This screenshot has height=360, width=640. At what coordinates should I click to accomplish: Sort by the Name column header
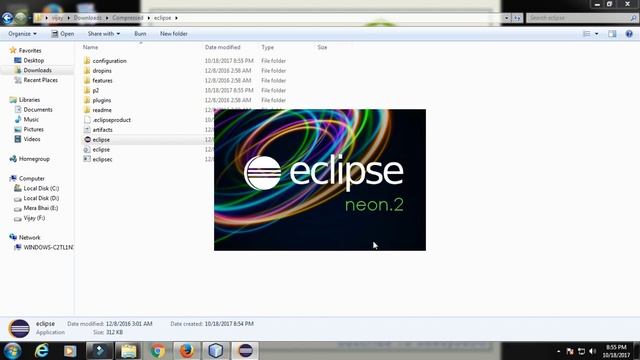coord(90,47)
